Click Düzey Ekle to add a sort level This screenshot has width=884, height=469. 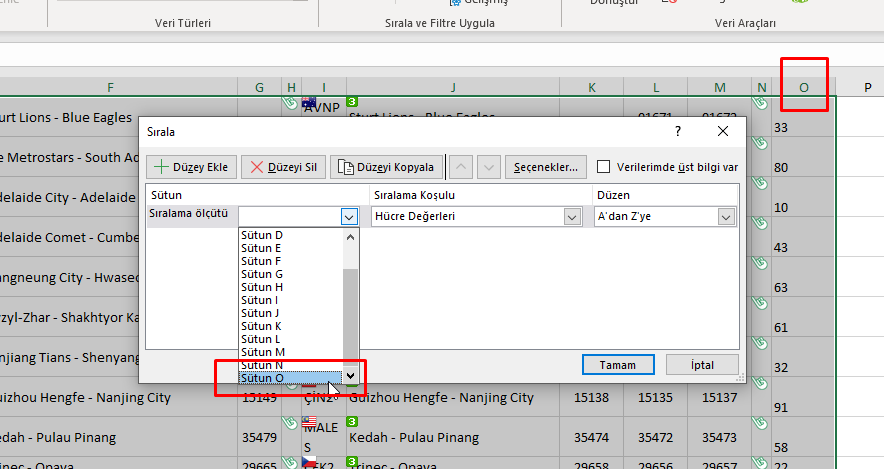coord(191,167)
